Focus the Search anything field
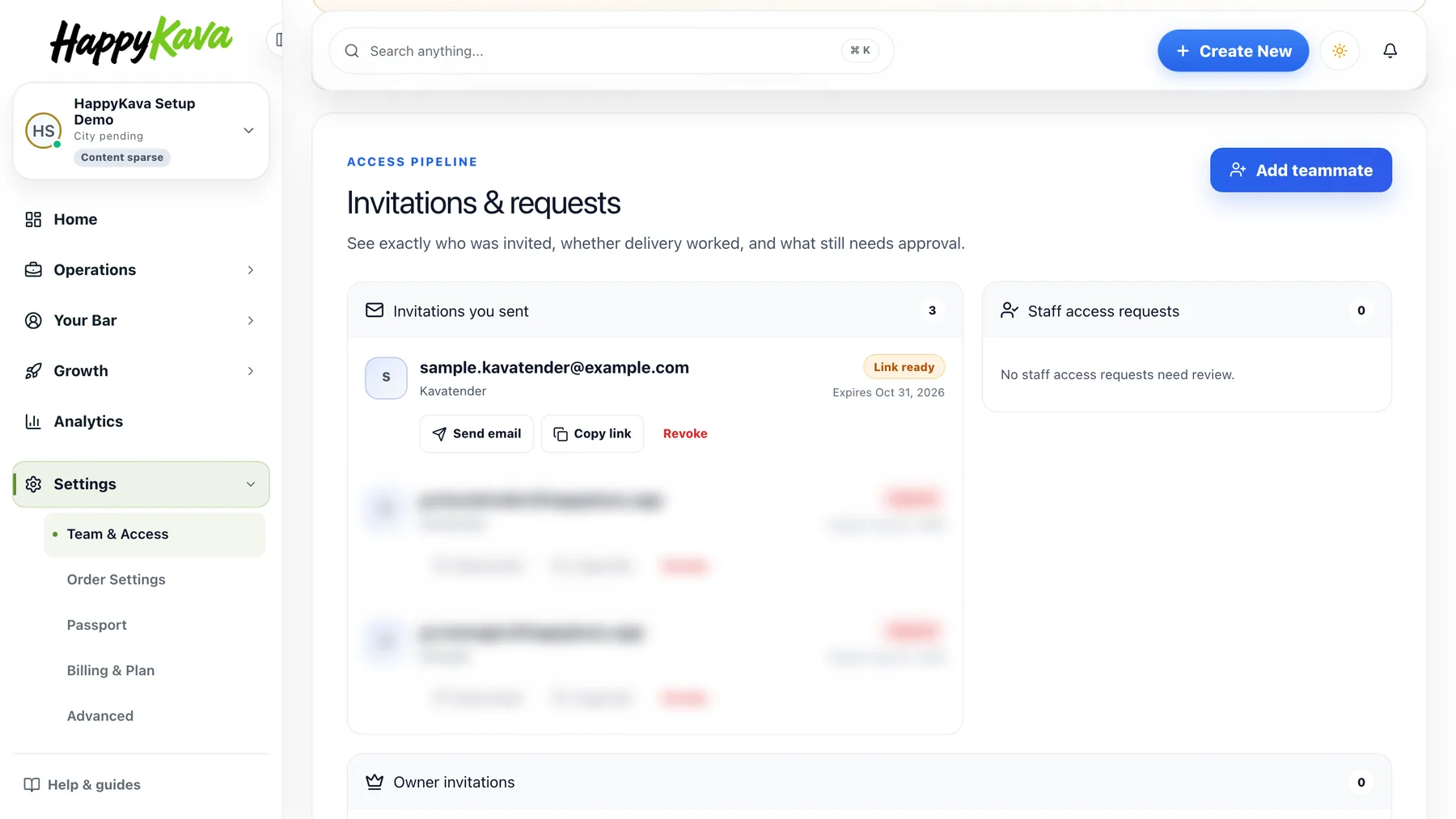The image size is (1456, 819). point(611,51)
